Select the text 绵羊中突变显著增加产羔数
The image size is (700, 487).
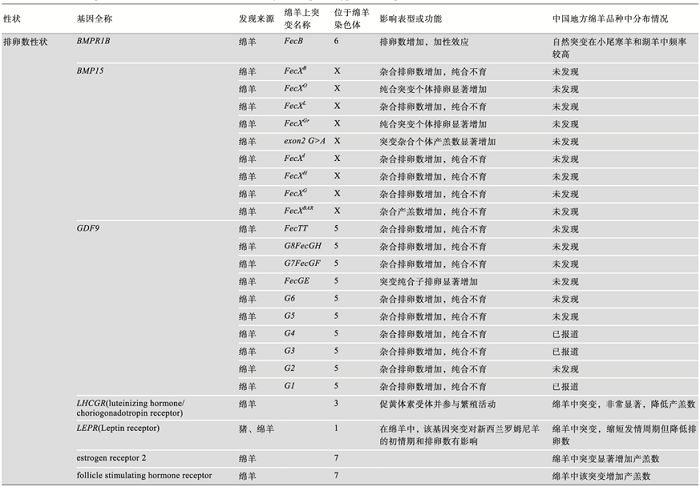point(606,458)
